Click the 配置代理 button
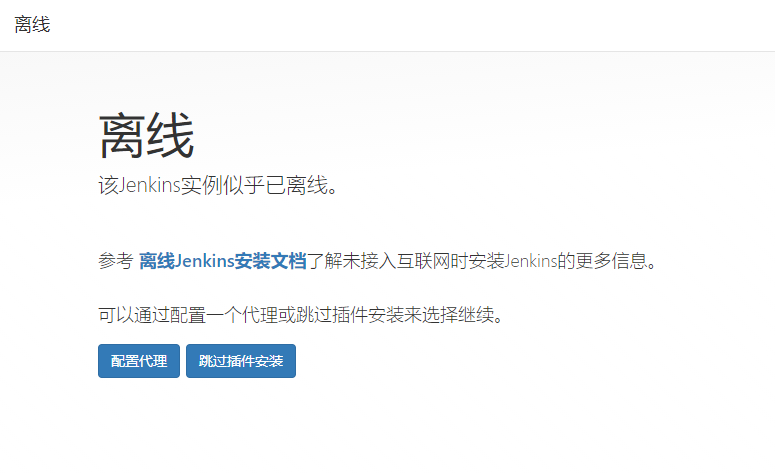775x473 pixels. tap(139, 361)
